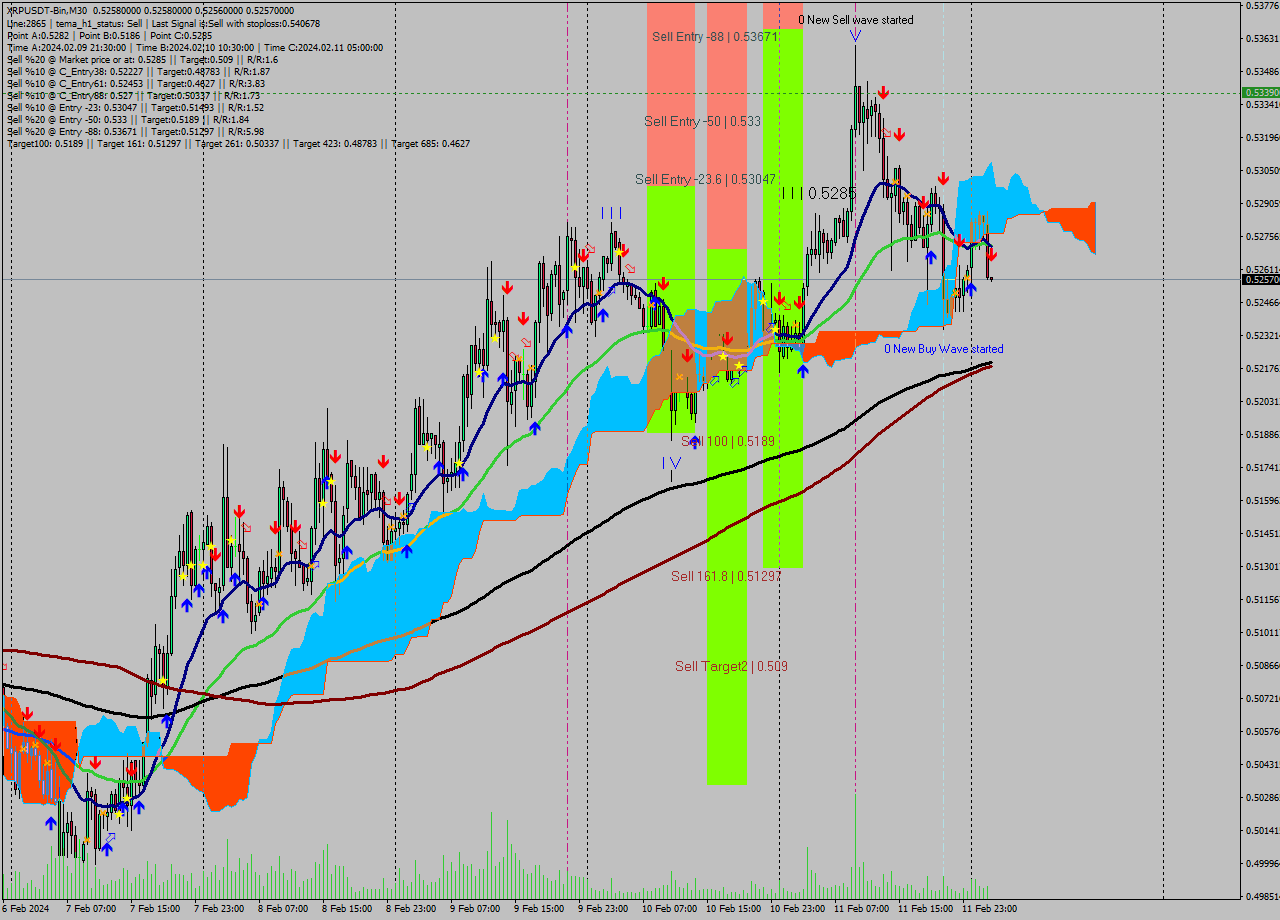The image size is (1280, 920).
Task: Click the 7 Feb 15:00 time label
Action: click(155, 909)
